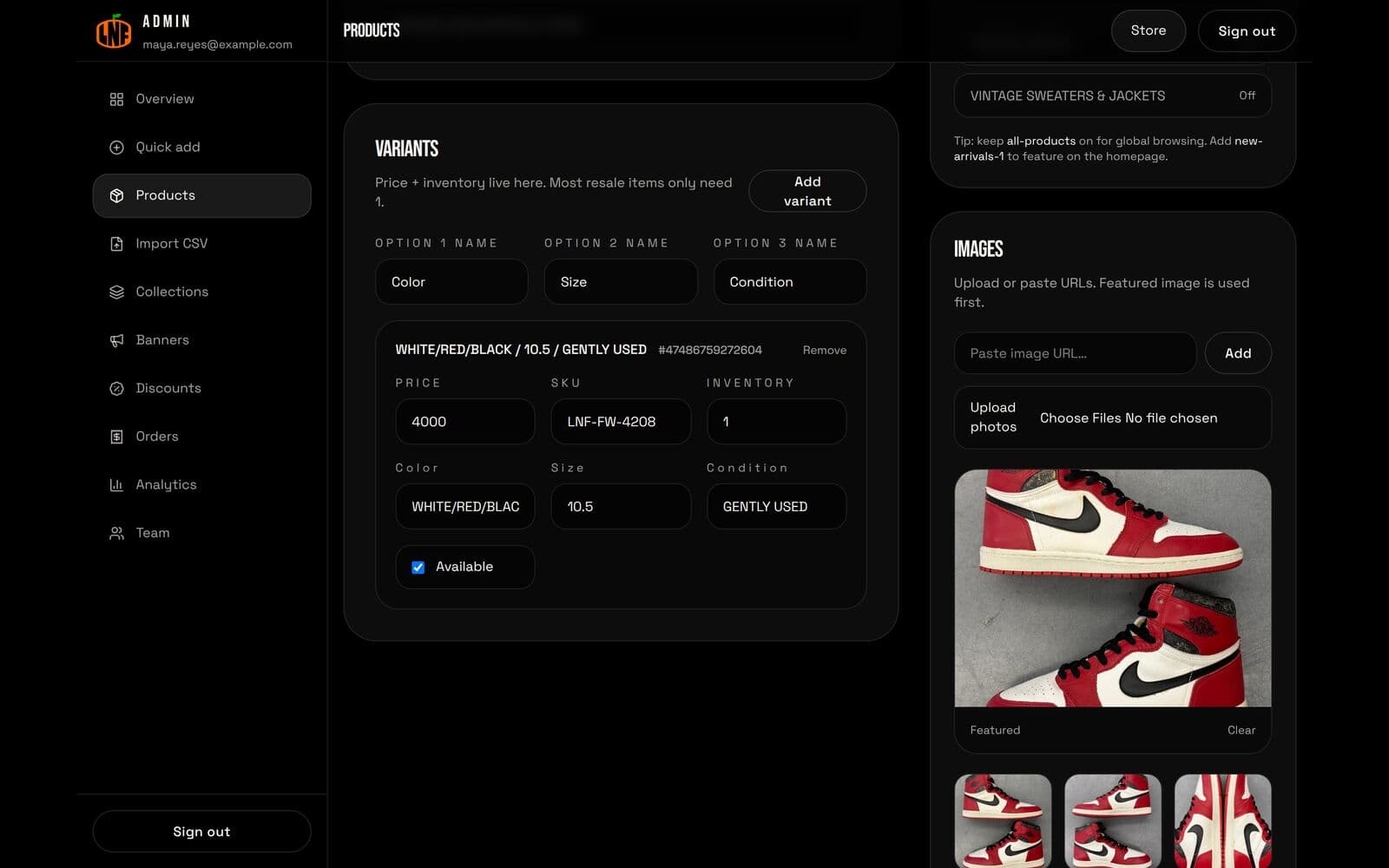This screenshot has height=868, width=1389.
Task: Click the Paste image URL field
Action: point(1075,353)
